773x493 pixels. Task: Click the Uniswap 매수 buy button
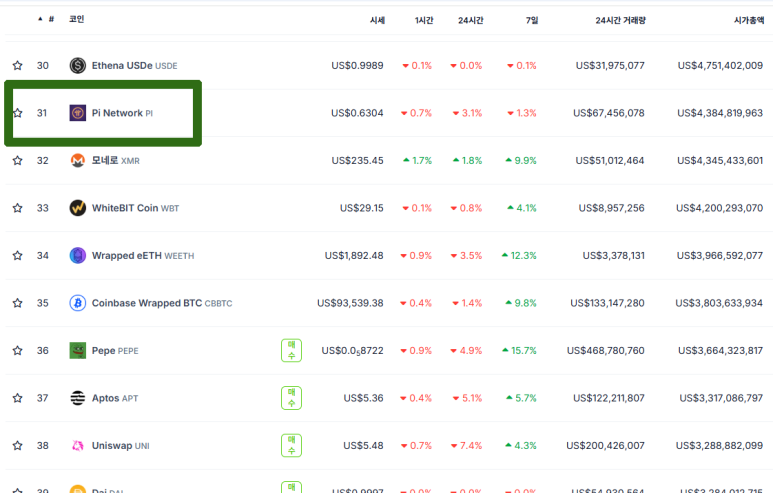coord(291,446)
